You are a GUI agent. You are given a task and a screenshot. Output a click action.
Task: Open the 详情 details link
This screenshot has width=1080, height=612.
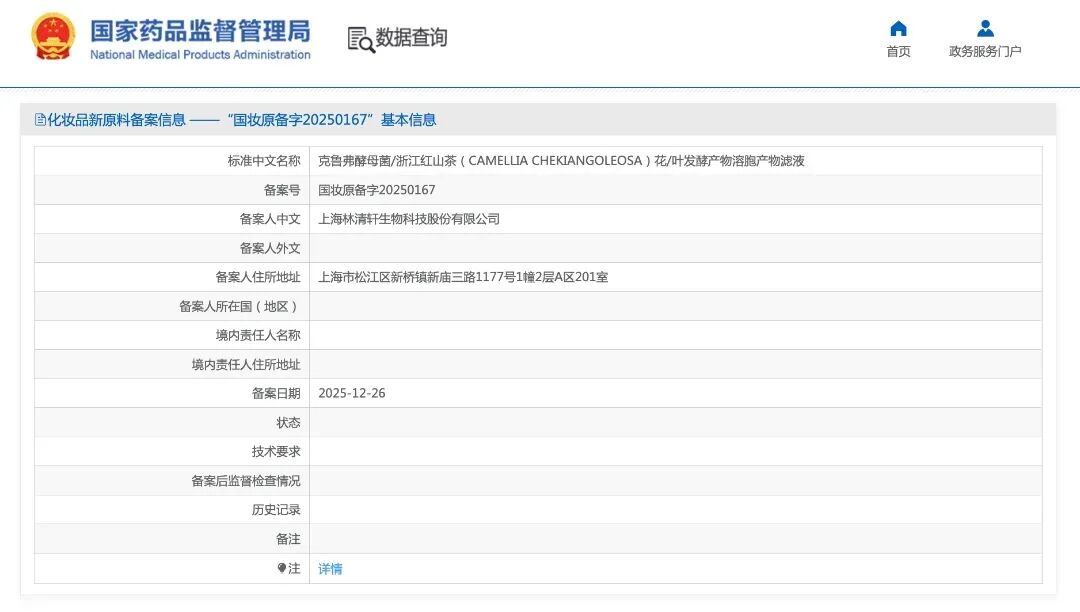point(329,568)
